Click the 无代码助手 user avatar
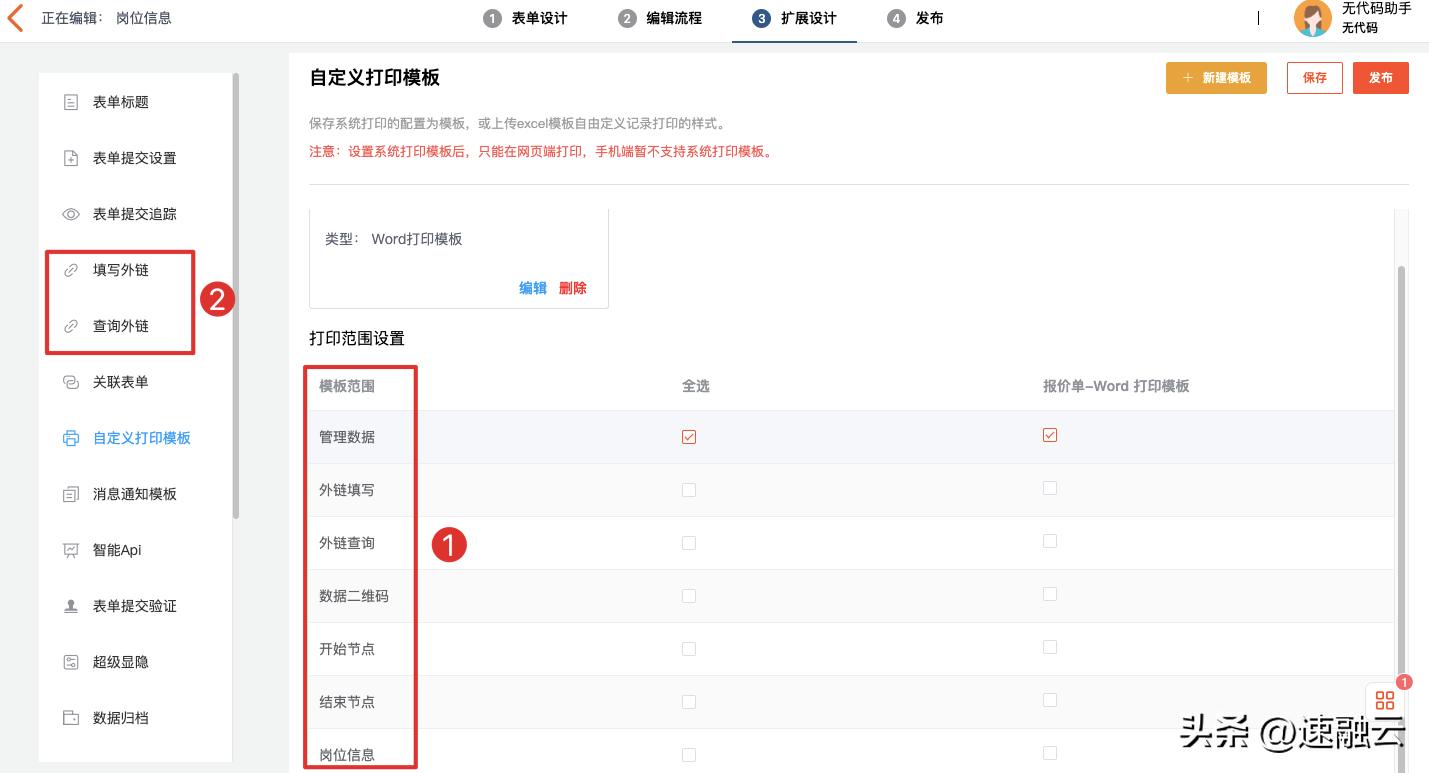The width and height of the screenshot is (1429, 773). 1313,19
